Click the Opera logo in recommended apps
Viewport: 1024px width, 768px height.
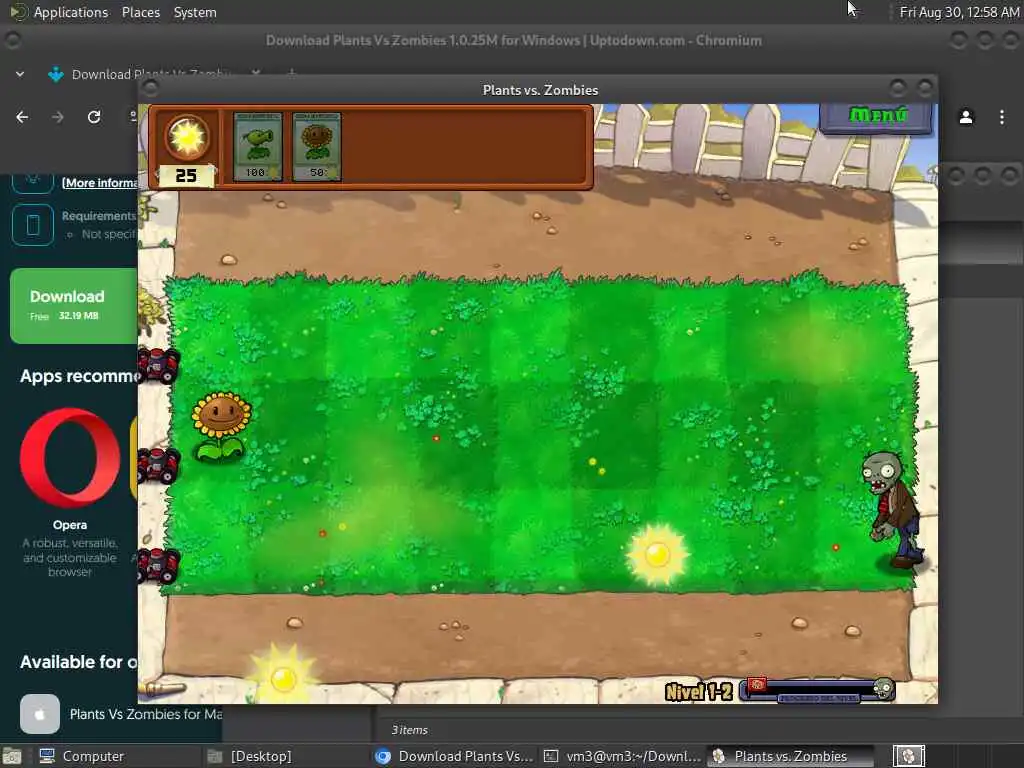[70, 458]
